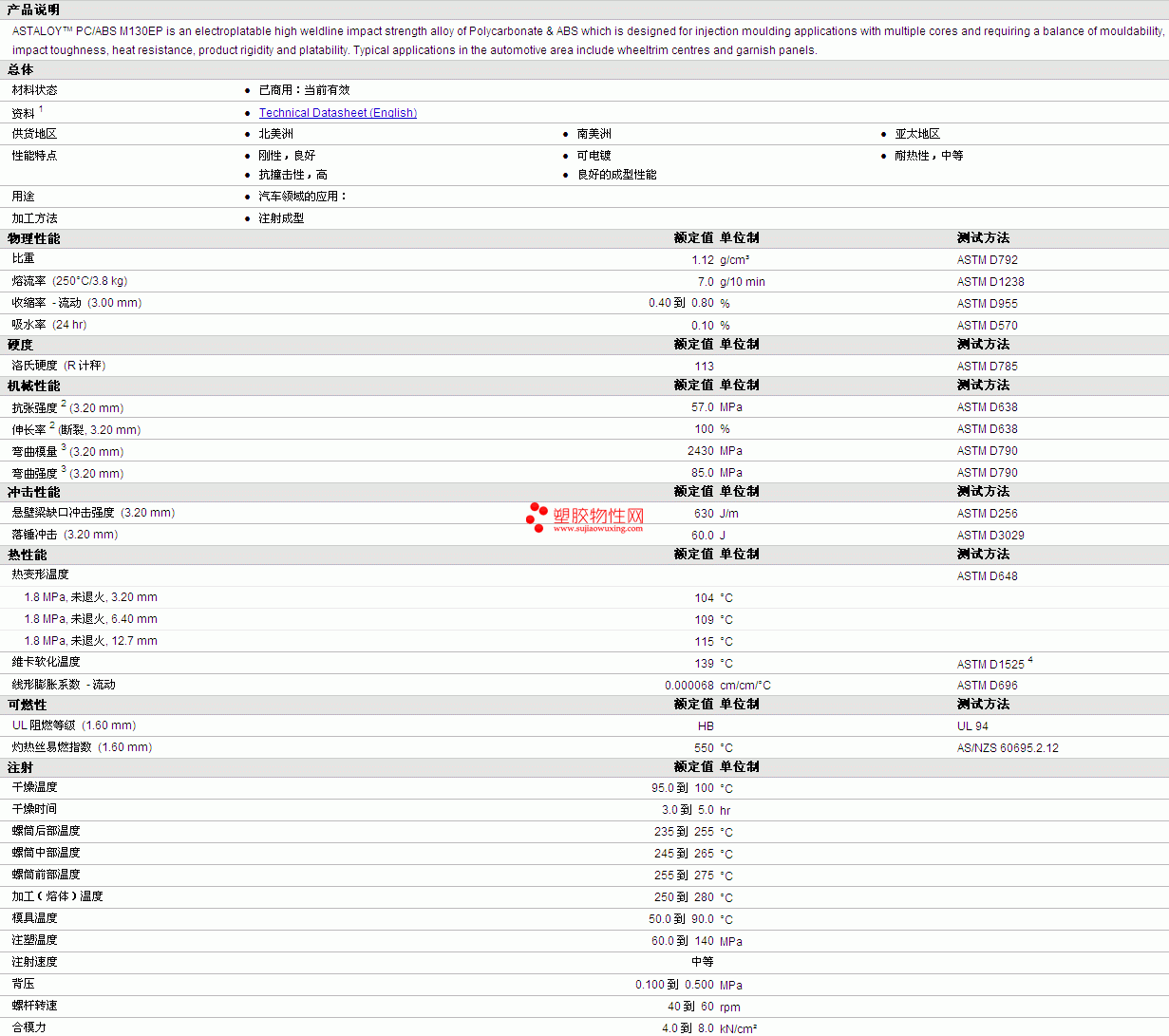Select the 北美洲 availability entry
The image size is (1169, 1036).
coord(275,134)
